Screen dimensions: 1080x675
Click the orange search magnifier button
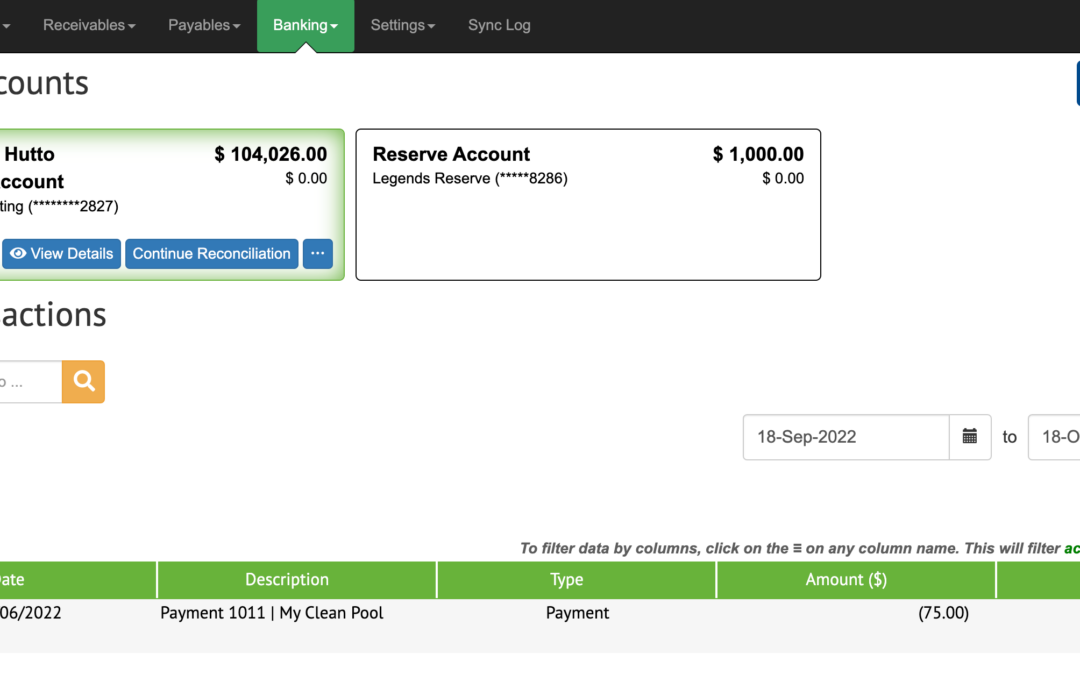(83, 381)
